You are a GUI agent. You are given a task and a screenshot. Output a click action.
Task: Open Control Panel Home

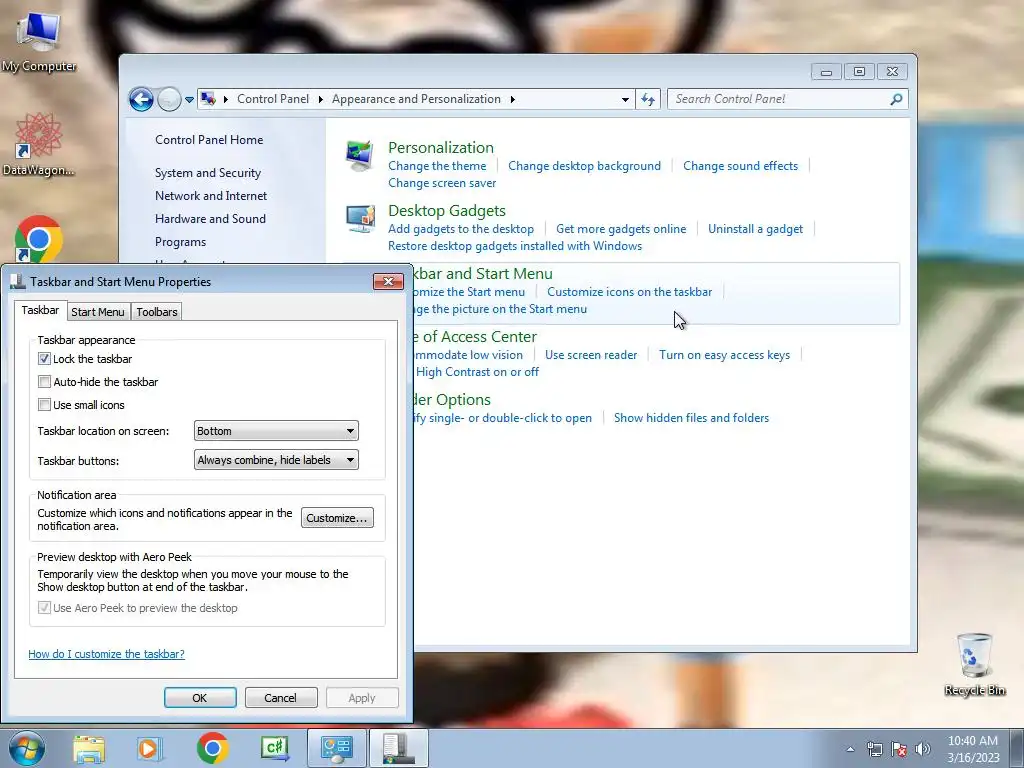pos(209,140)
